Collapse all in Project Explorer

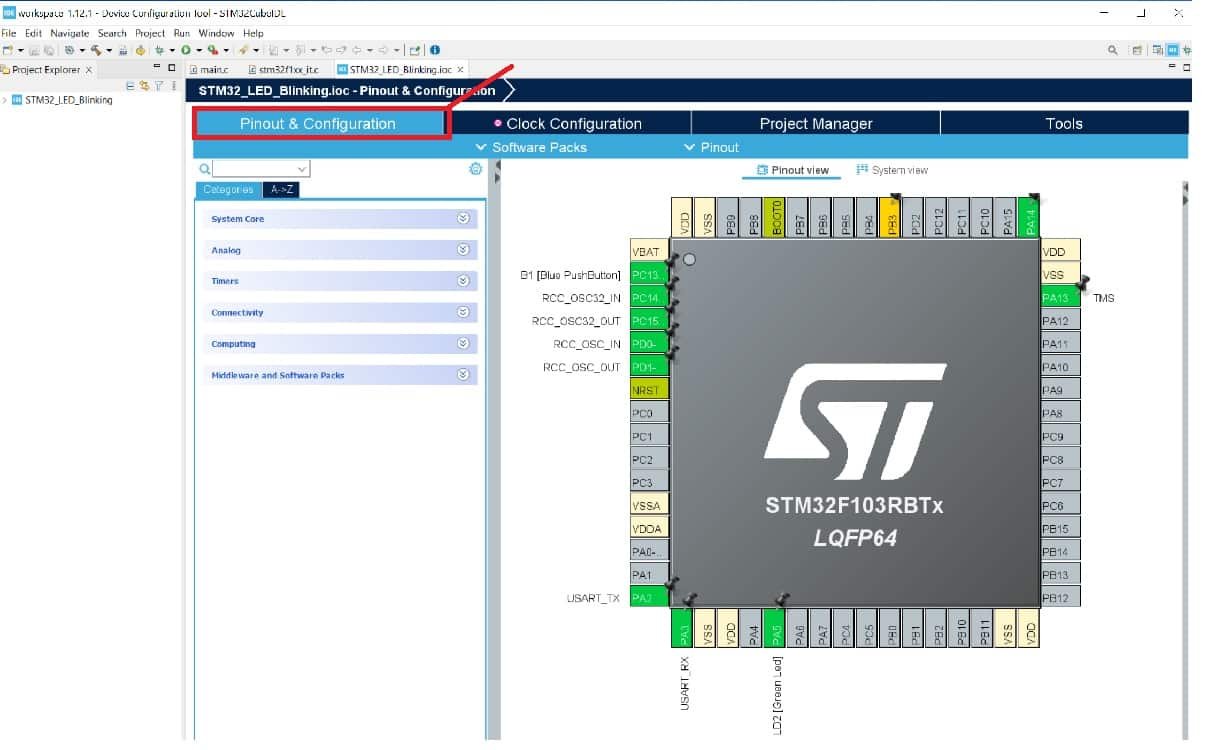click(x=130, y=85)
